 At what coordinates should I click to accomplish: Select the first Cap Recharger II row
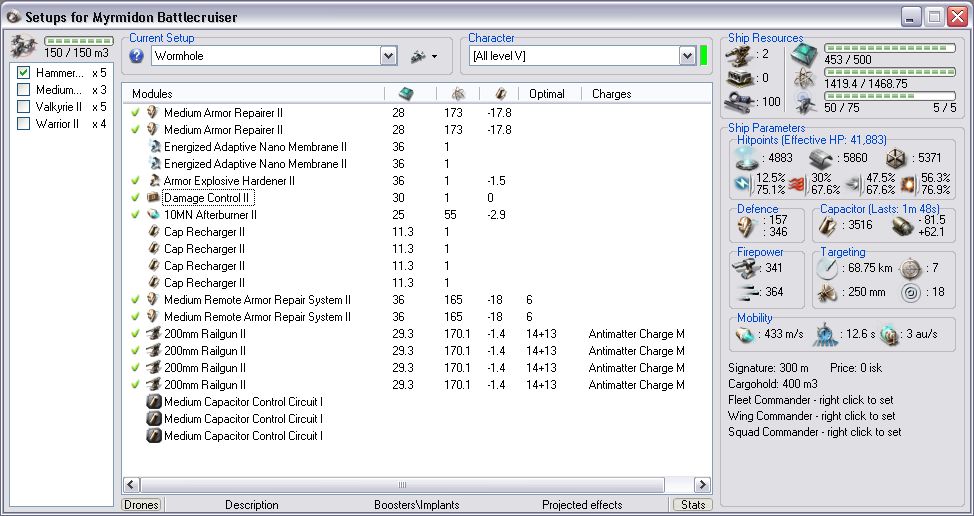coord(204,232)
